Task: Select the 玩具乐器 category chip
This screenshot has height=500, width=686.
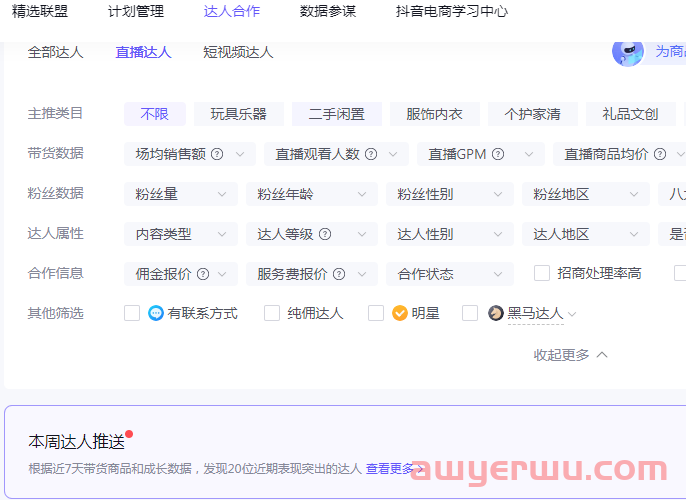Action: [x=239, y=114]
